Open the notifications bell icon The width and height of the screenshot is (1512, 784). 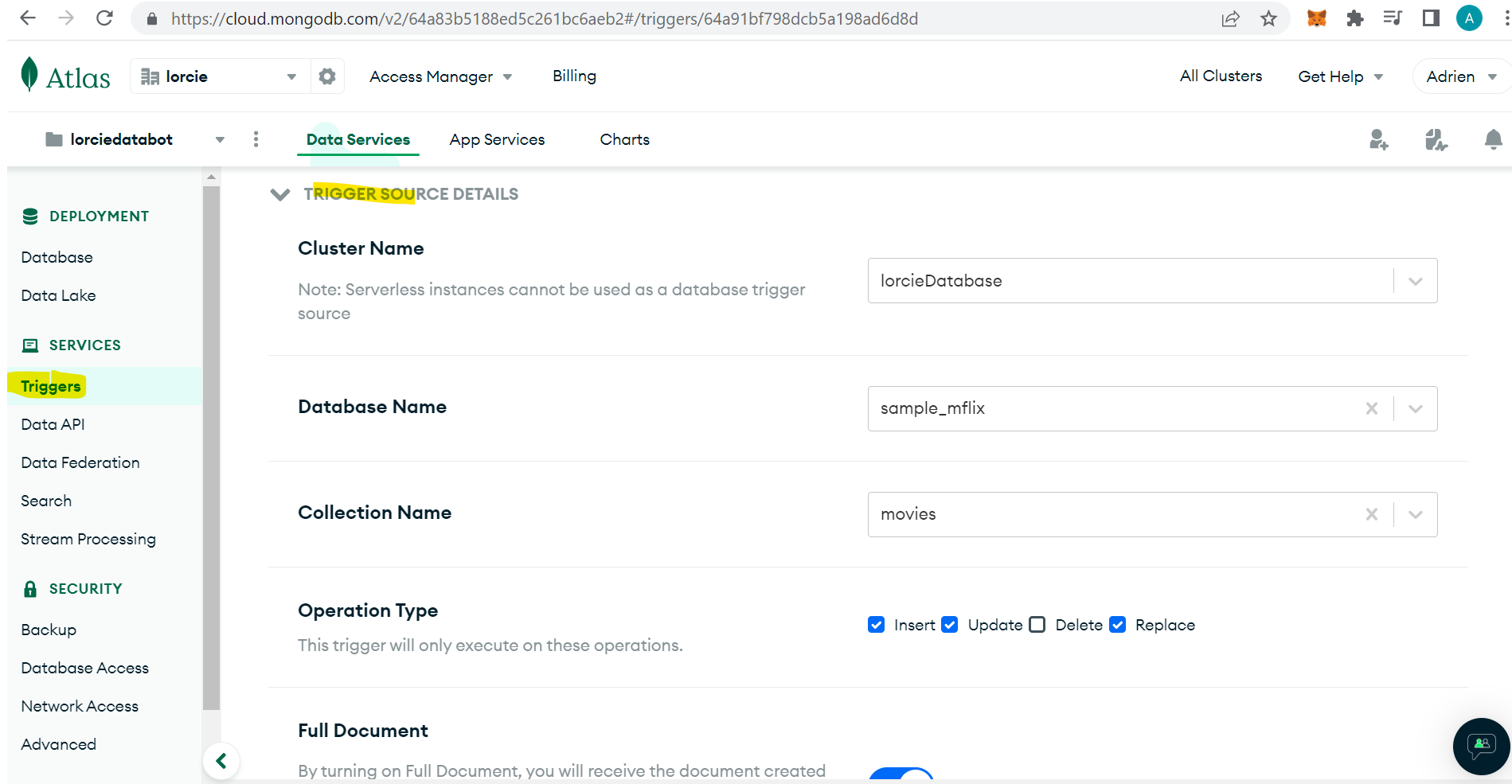[x=1493, y=140]
